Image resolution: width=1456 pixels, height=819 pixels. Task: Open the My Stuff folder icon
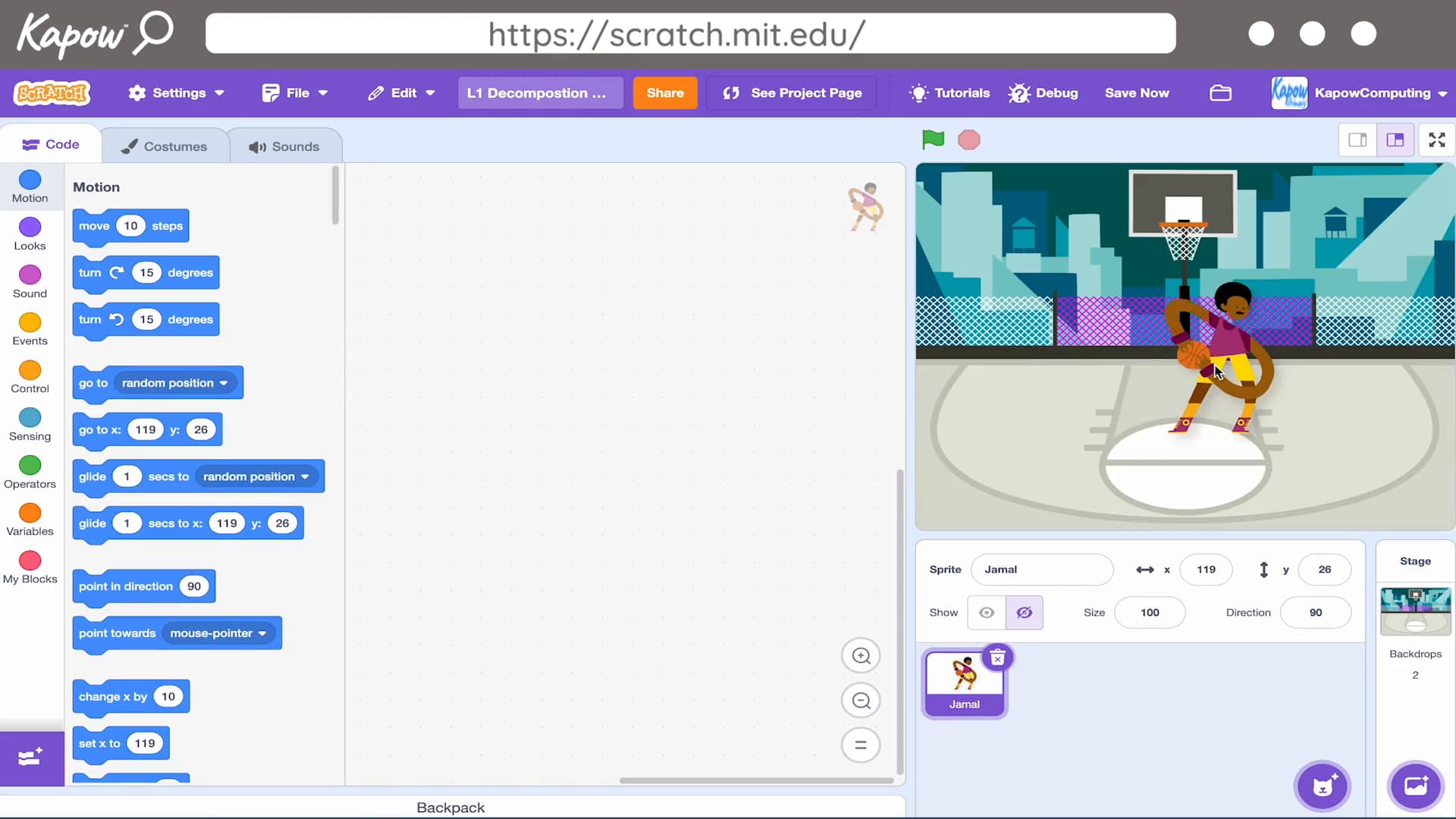pos(1220,93)
